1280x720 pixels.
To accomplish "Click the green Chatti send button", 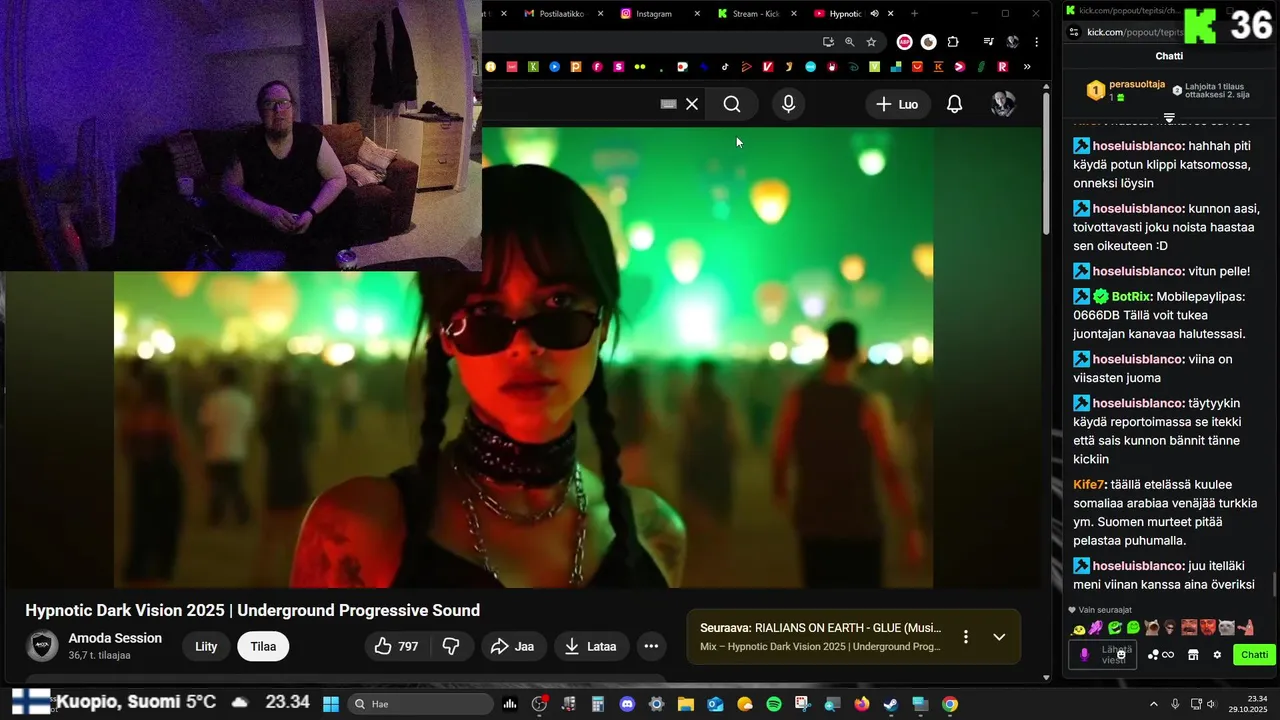I will click(1254, 655).
